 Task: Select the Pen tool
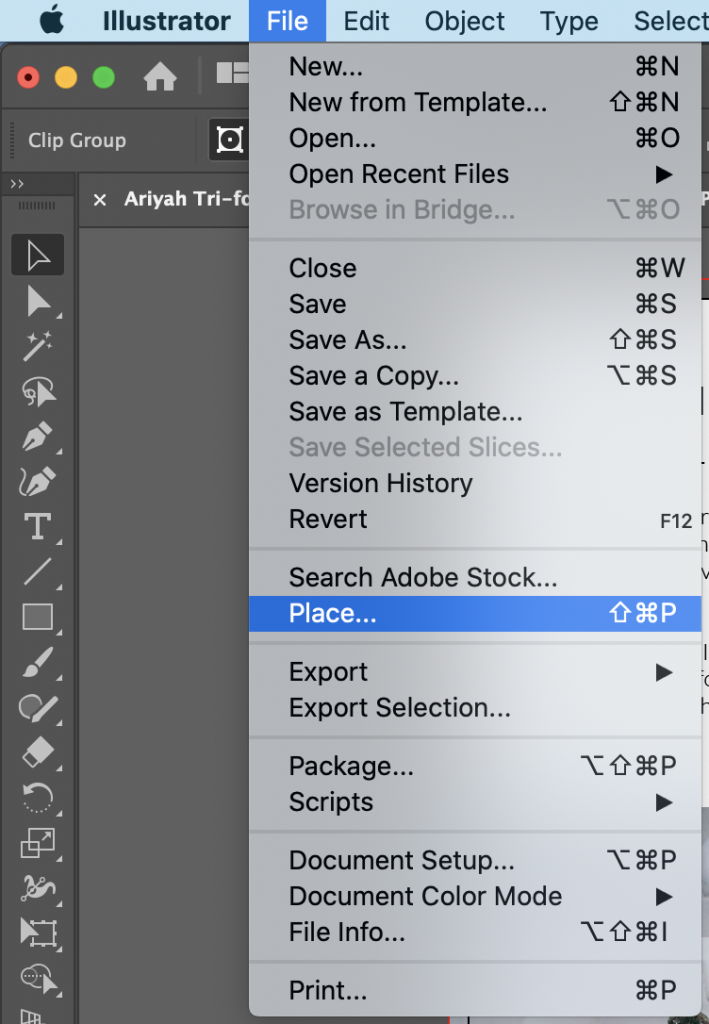[x=38, y=436]
